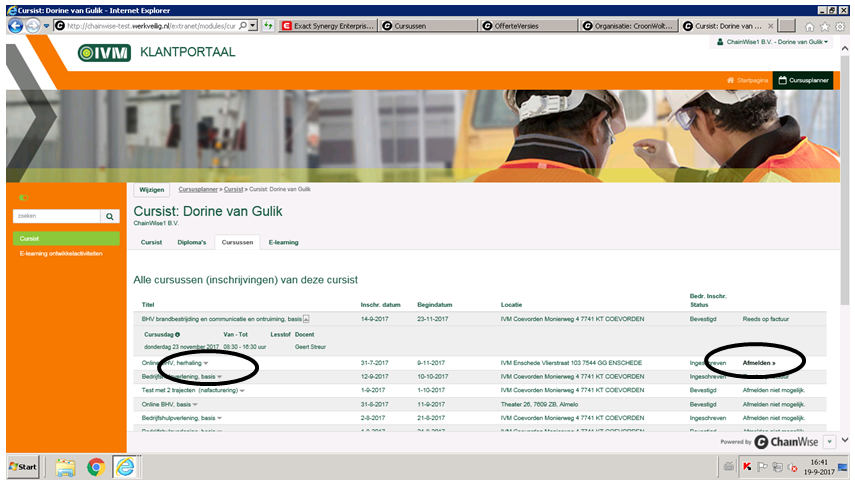855x484 pixels.
Task: Open IE Tools gear icon
Action: [x=840, y=27]
